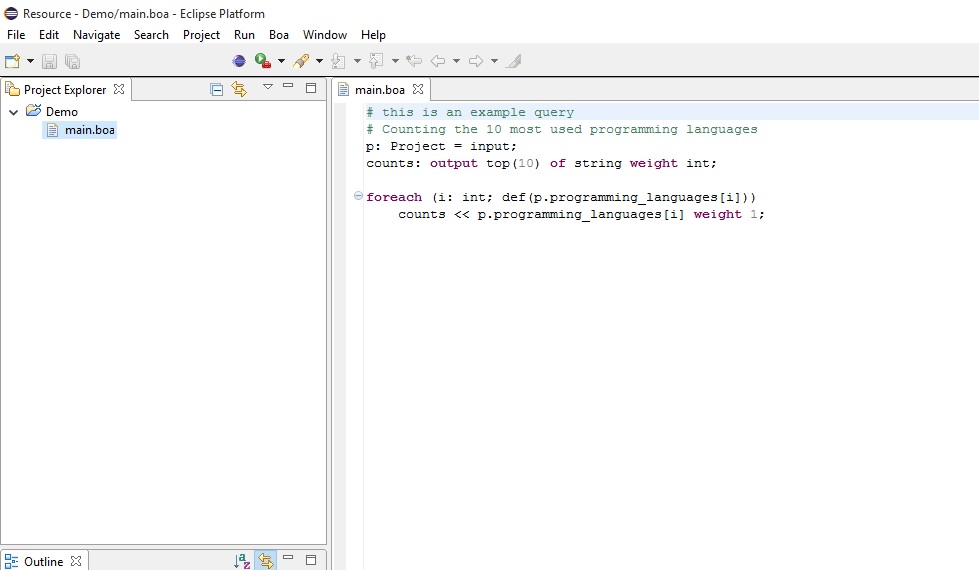
Task: Minimize the Project Explorer panel
Action: coord(288,87)
